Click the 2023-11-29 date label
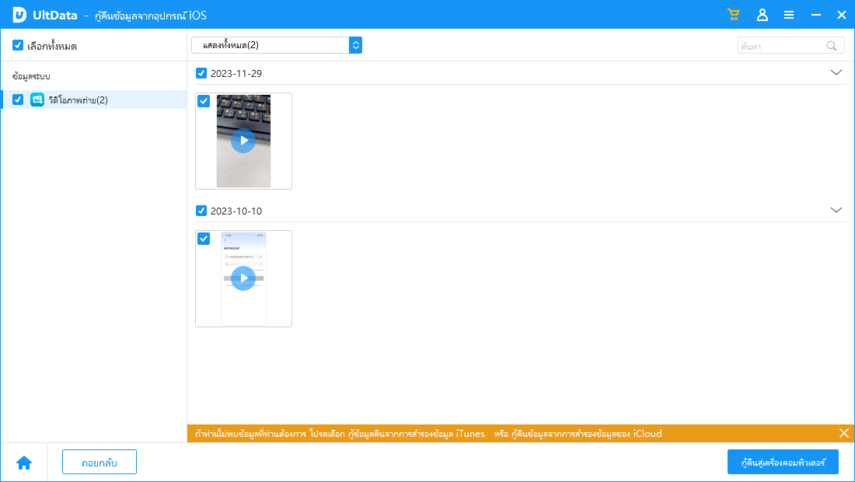This screenshot has width=855, height=482. tap(236, 74)
